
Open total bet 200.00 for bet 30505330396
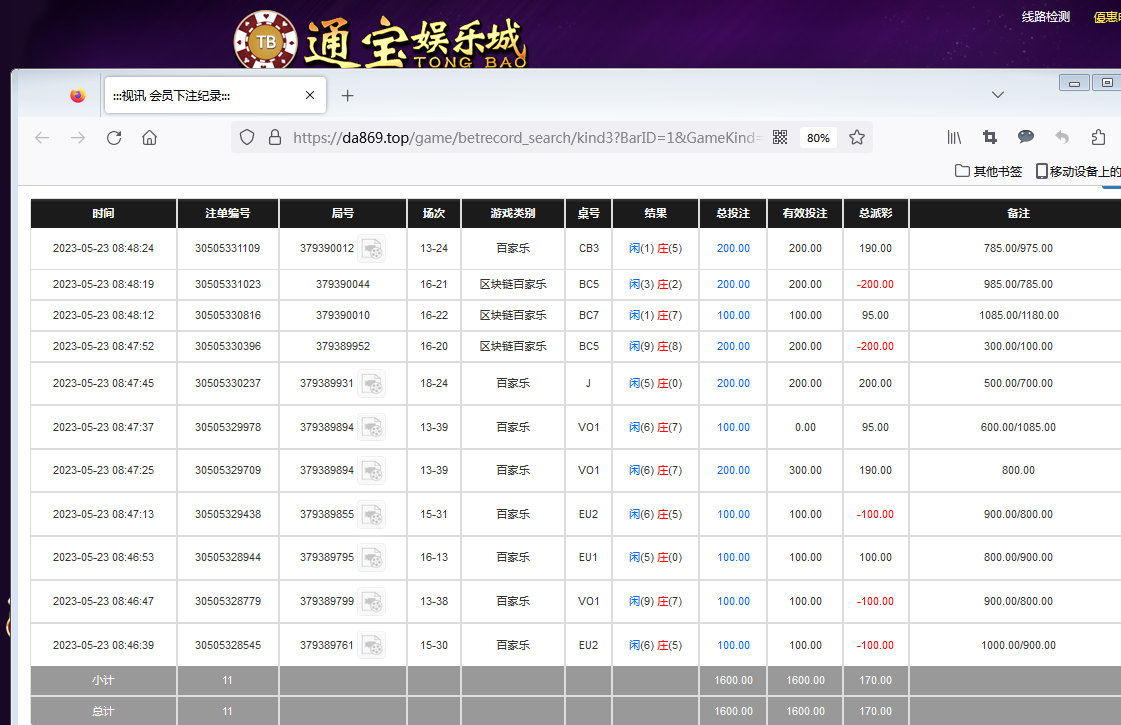734,346
